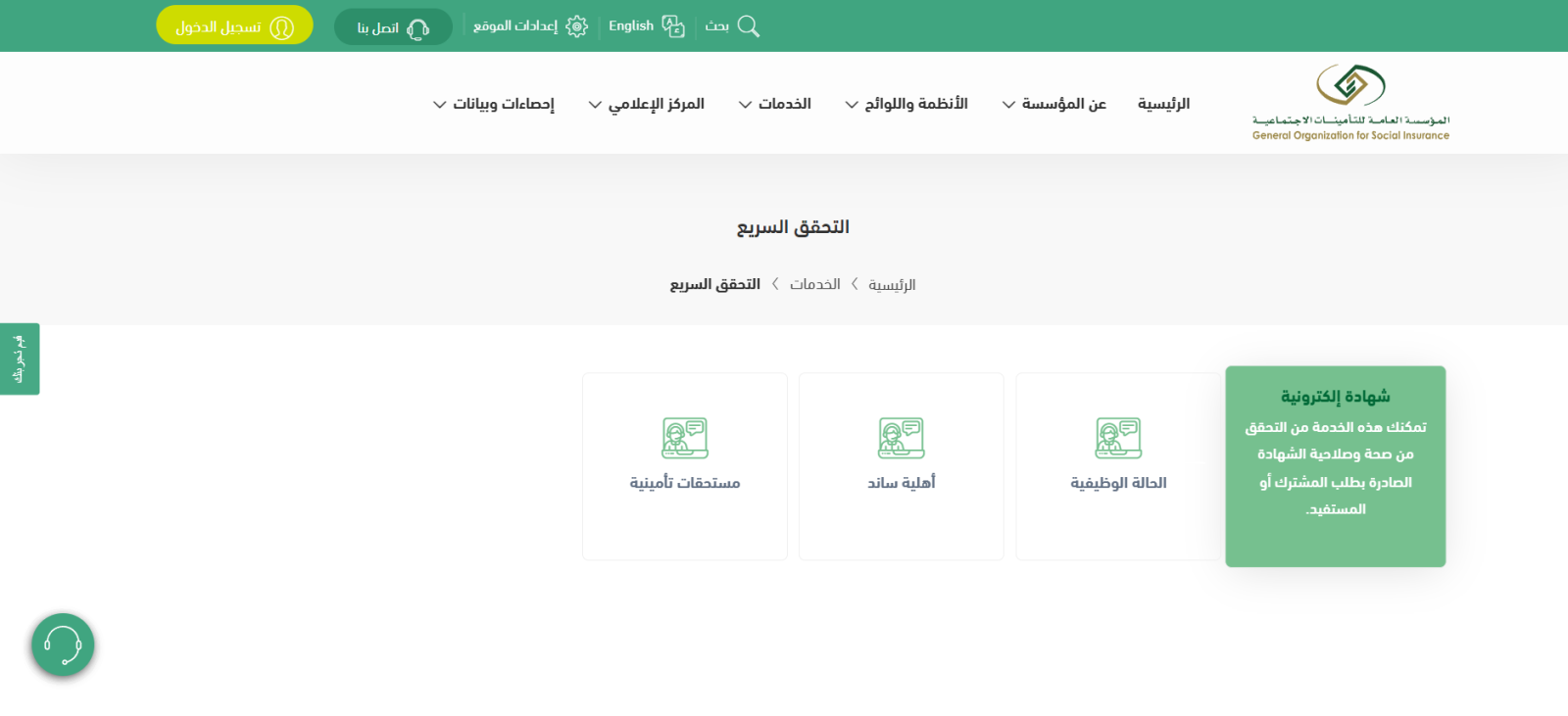
Task: Click the الحالة الوظيفية card icon
Action: [x=1118, y=438]
